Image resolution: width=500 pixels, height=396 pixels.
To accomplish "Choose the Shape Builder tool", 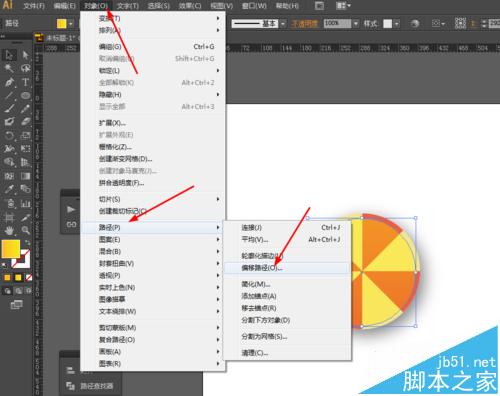I will tap(9, 162).
